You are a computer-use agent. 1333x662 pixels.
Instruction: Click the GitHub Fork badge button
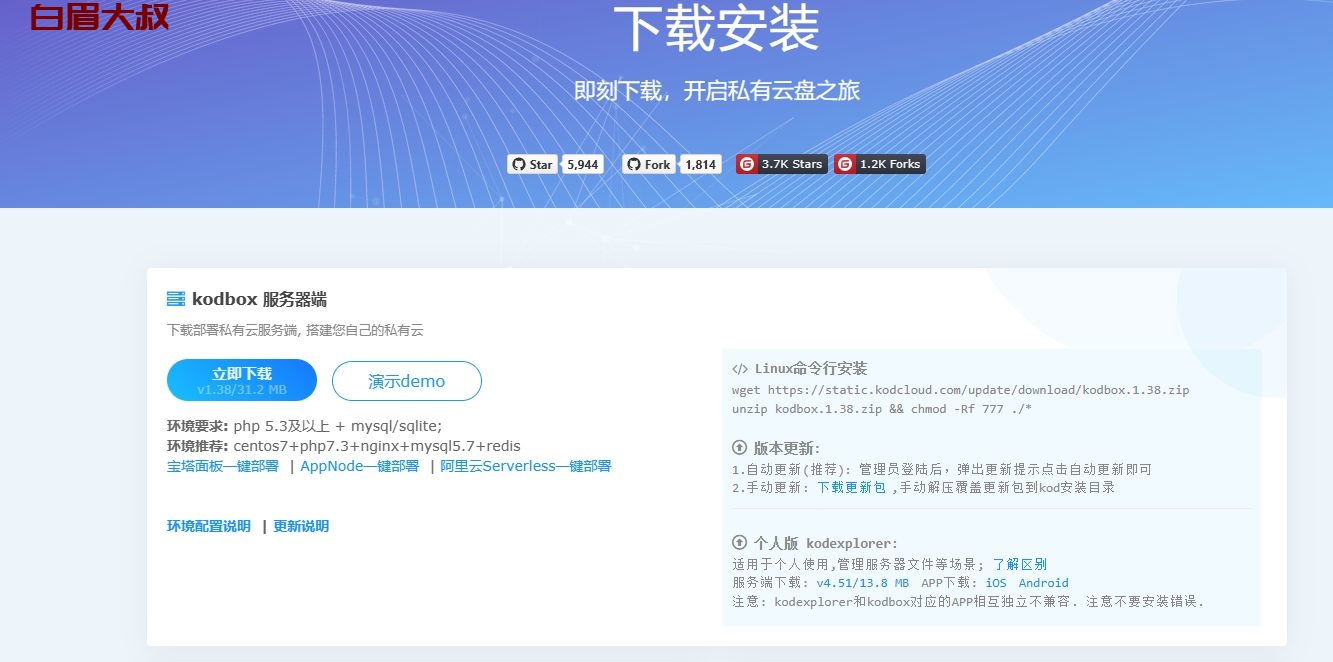pyautogui.click(x=648, y=164)
